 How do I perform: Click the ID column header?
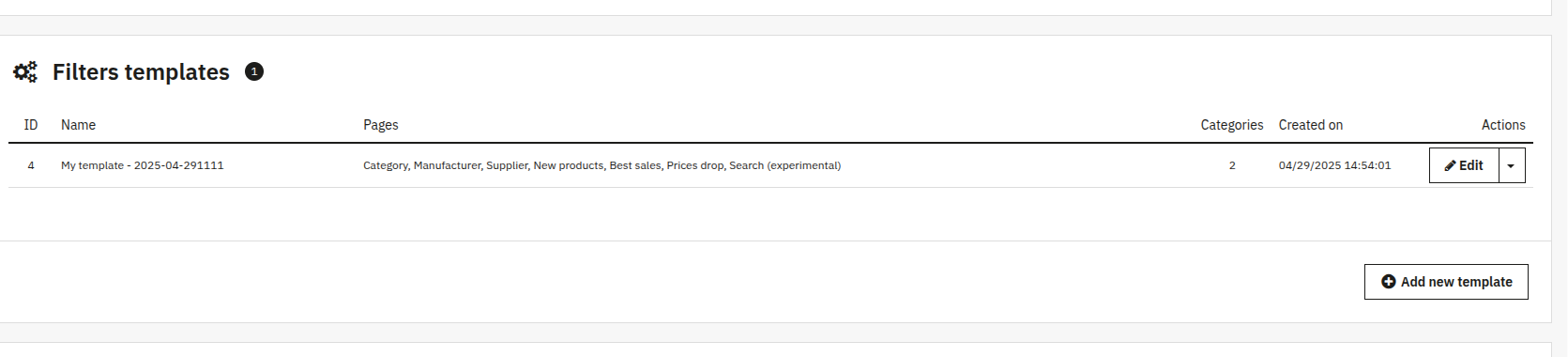(x=31, y=125)
